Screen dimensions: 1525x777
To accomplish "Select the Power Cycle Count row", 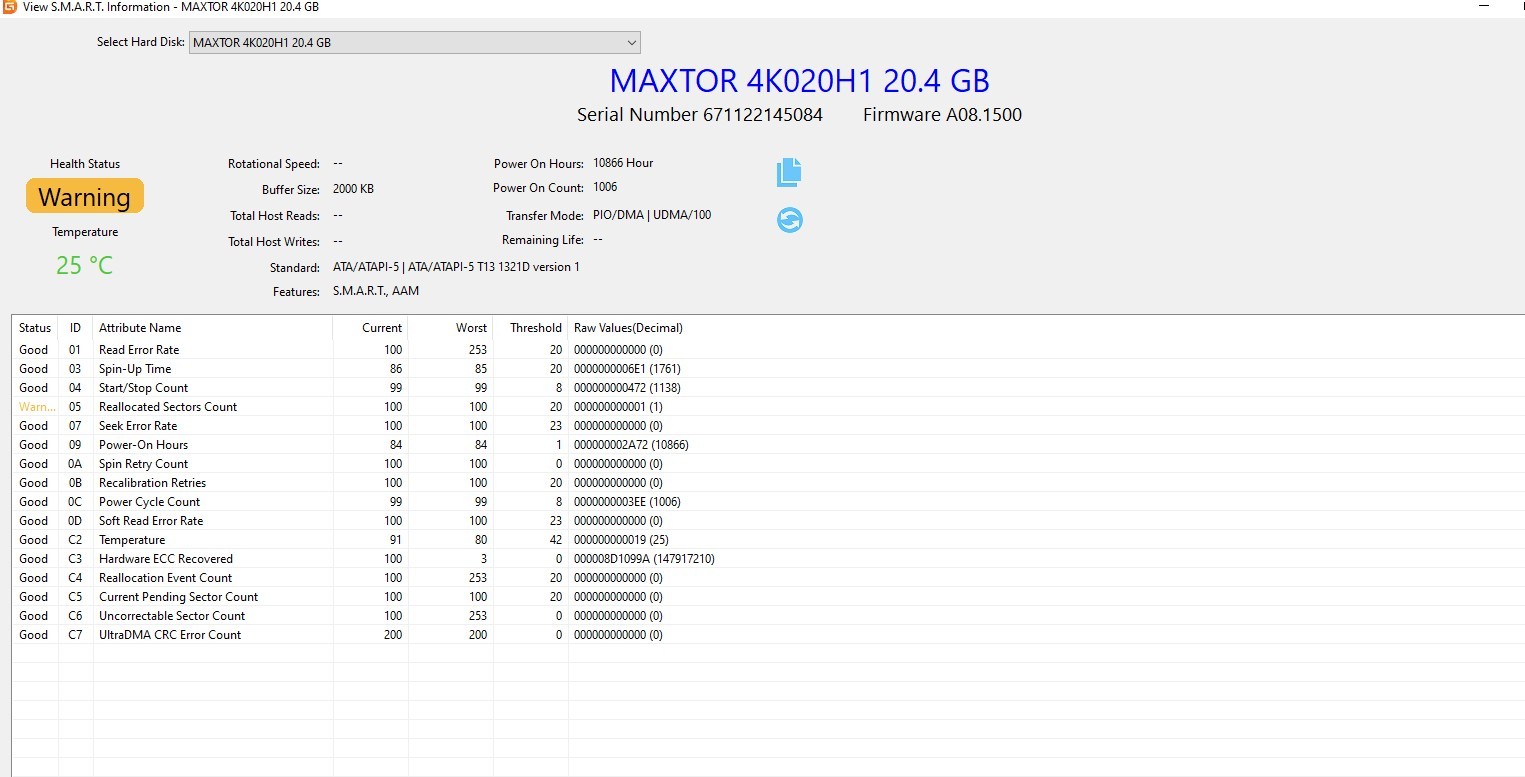I will pos(768,502).
